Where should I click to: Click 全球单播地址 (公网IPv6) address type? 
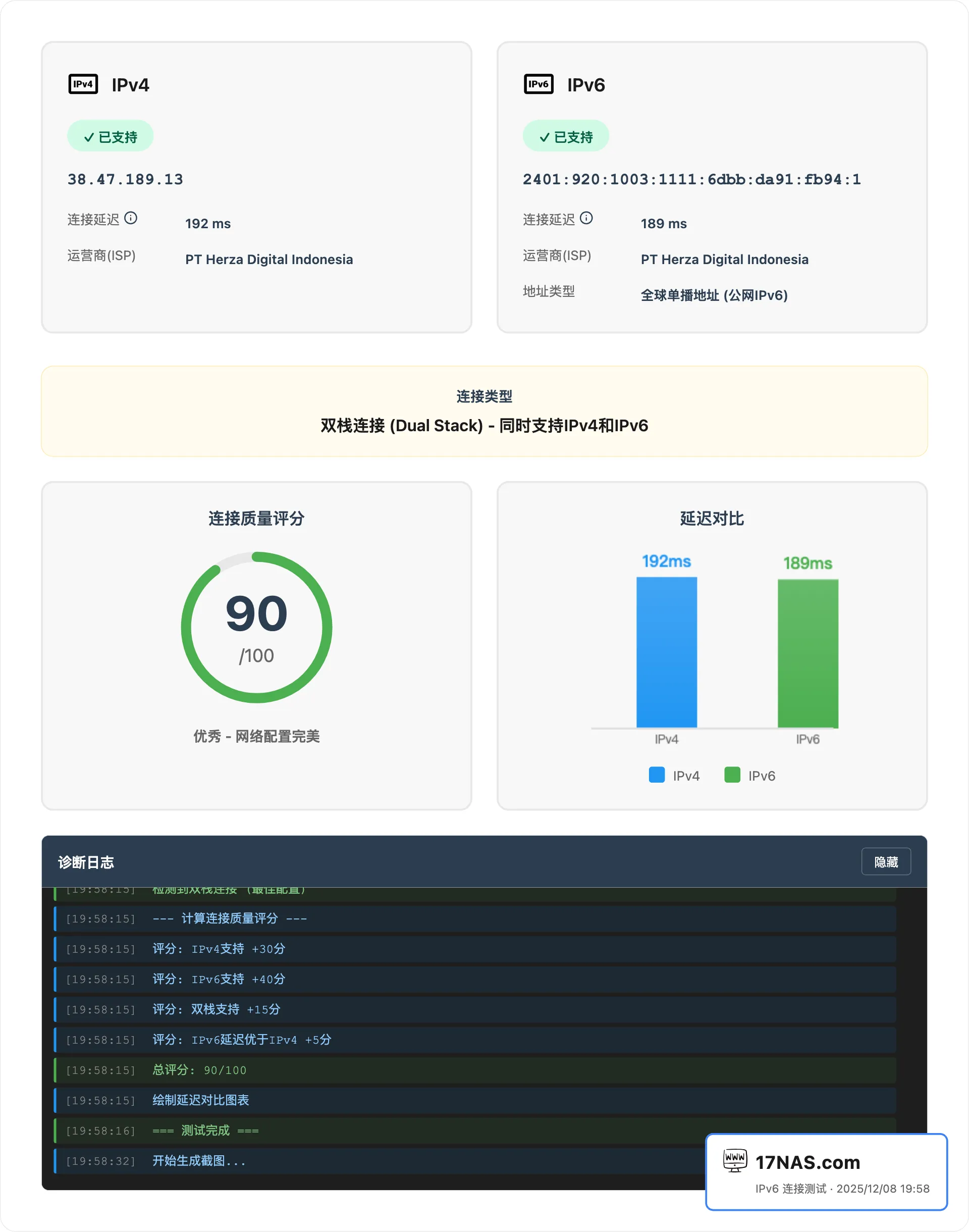click(714, 295)
